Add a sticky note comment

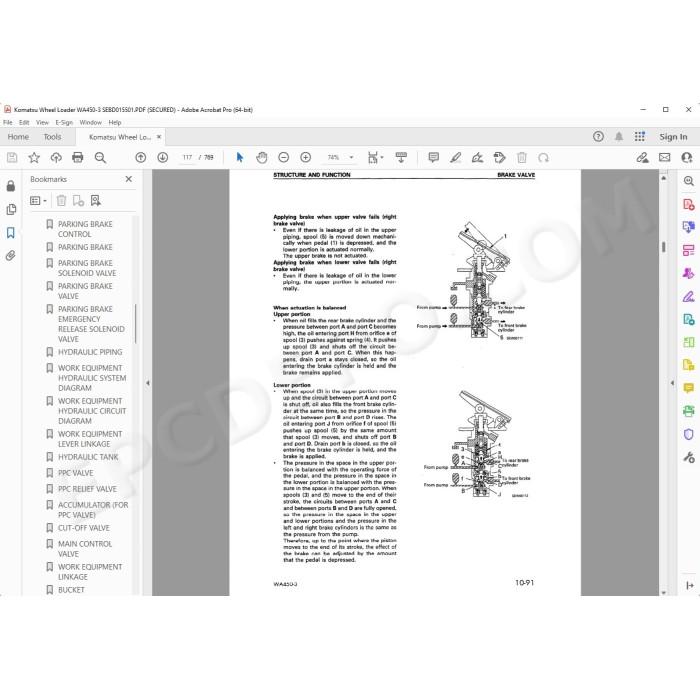point(433,158)
